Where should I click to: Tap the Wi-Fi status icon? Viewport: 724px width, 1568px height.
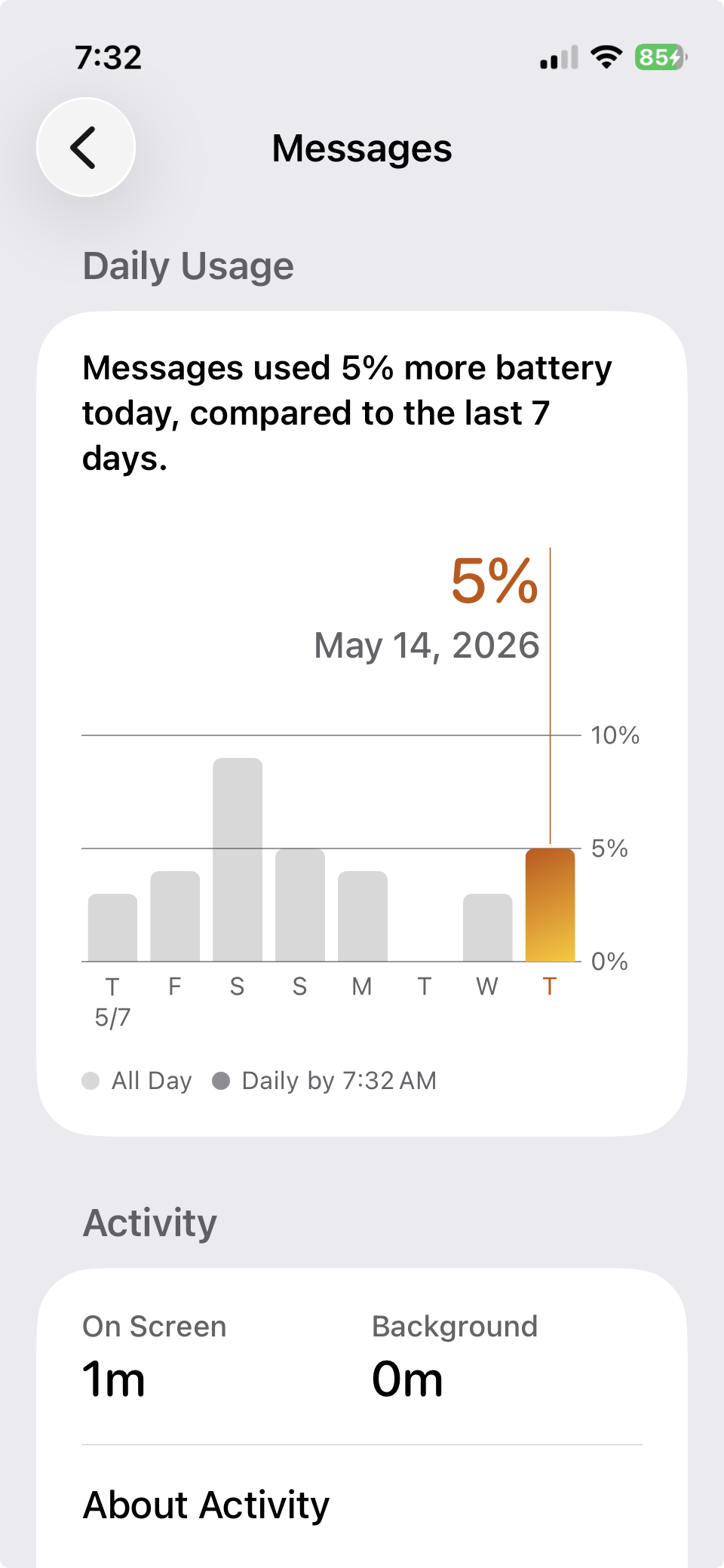[606, 57]
